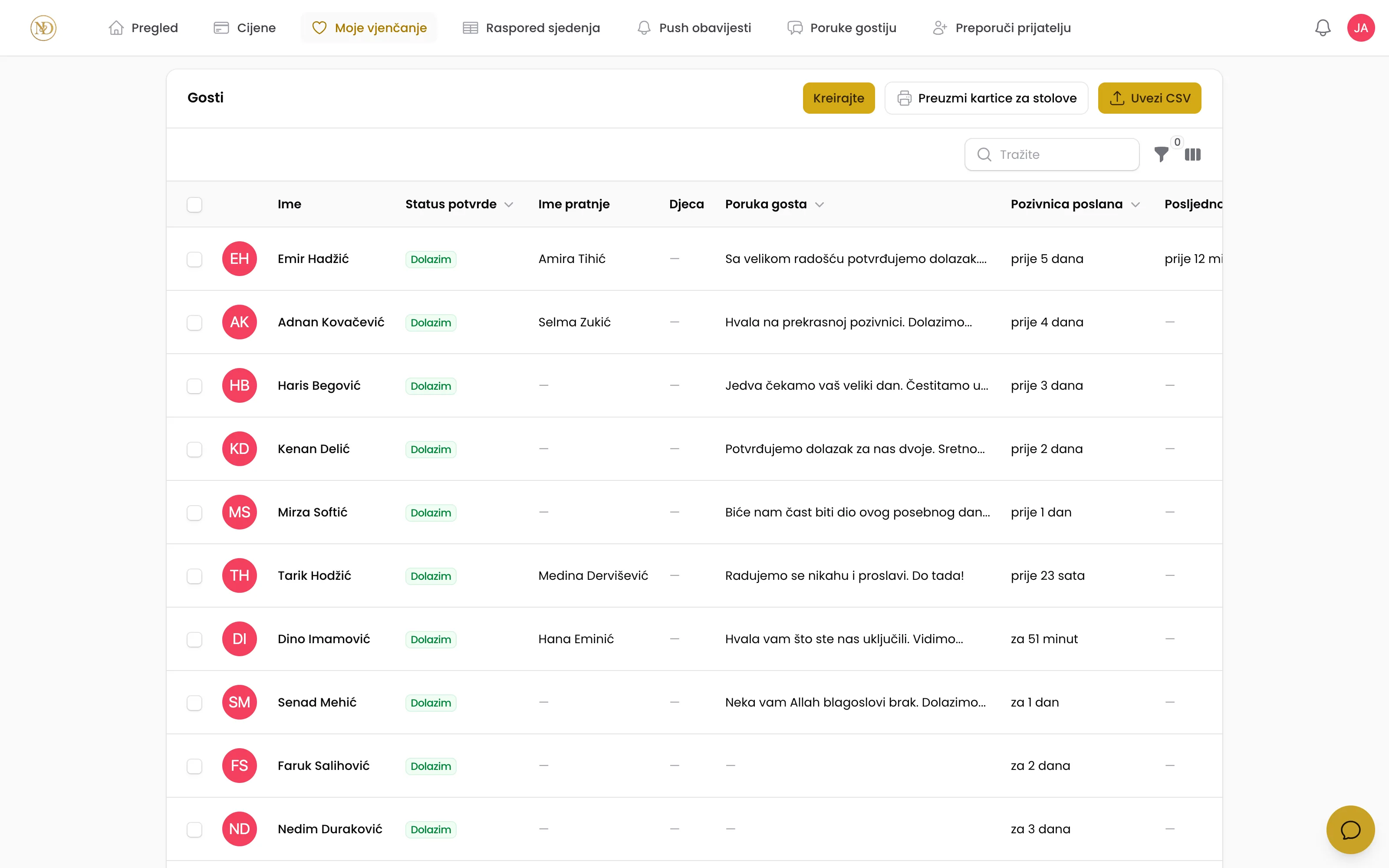This screenshot has height=868, width=1389.
Task: Open Push obavijesti menu item
Action: click(694, 27)
